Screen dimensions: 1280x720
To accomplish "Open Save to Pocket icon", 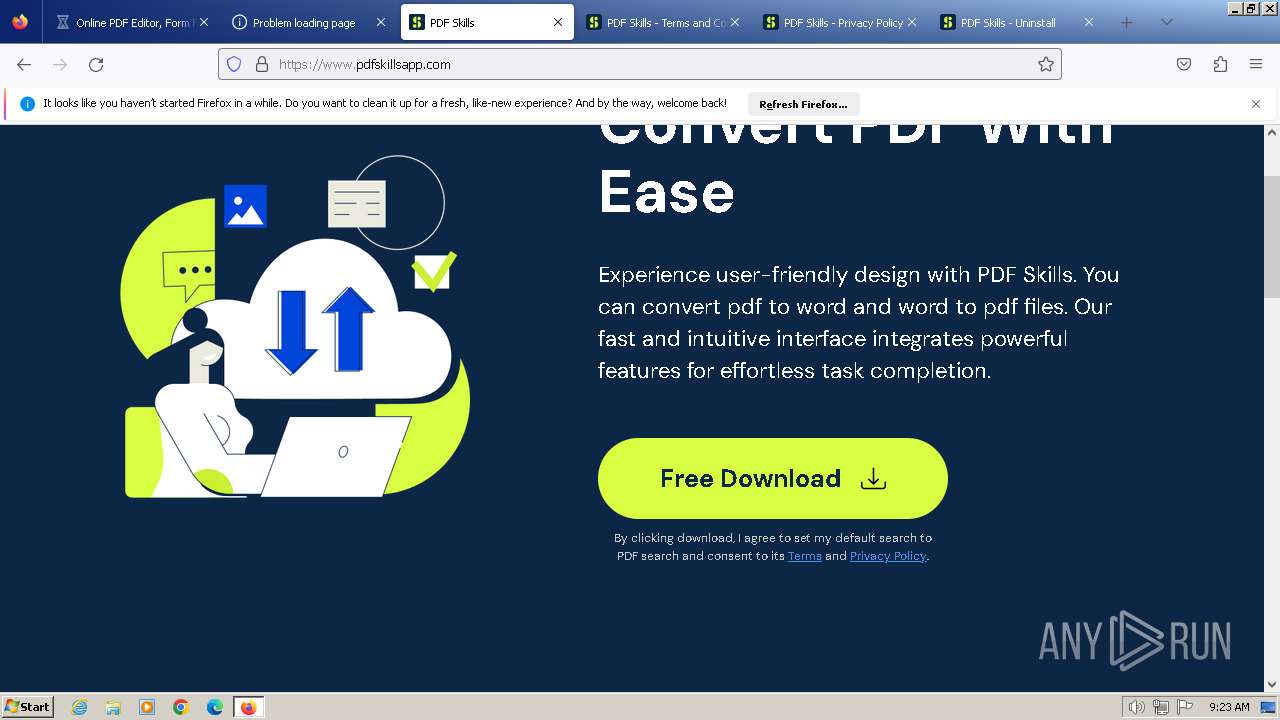I will [x=1184, y=64].
